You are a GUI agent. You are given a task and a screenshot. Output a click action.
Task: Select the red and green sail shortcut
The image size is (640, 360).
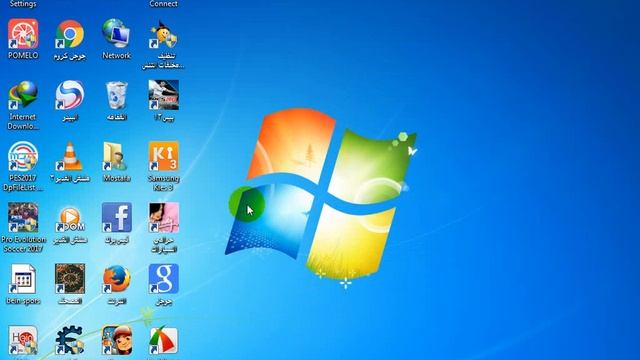click(163, 340)
